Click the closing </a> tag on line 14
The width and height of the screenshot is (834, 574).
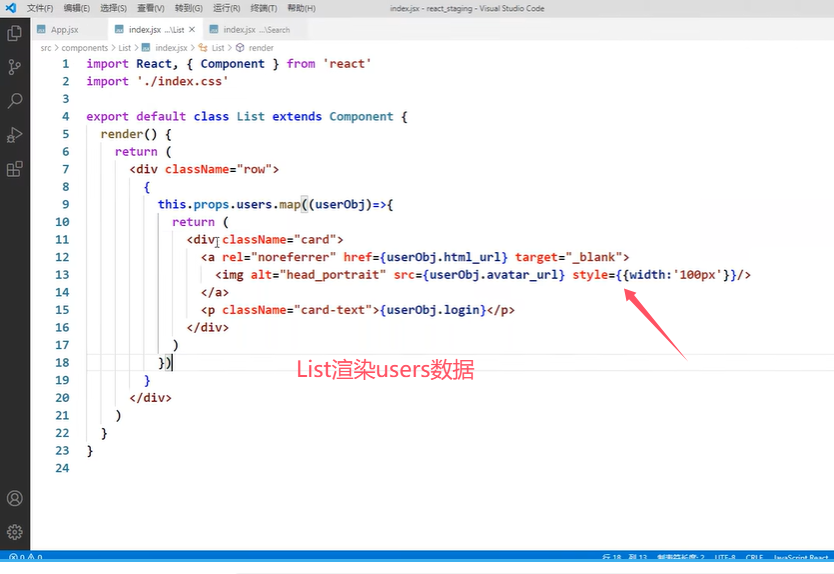(215, 292)
